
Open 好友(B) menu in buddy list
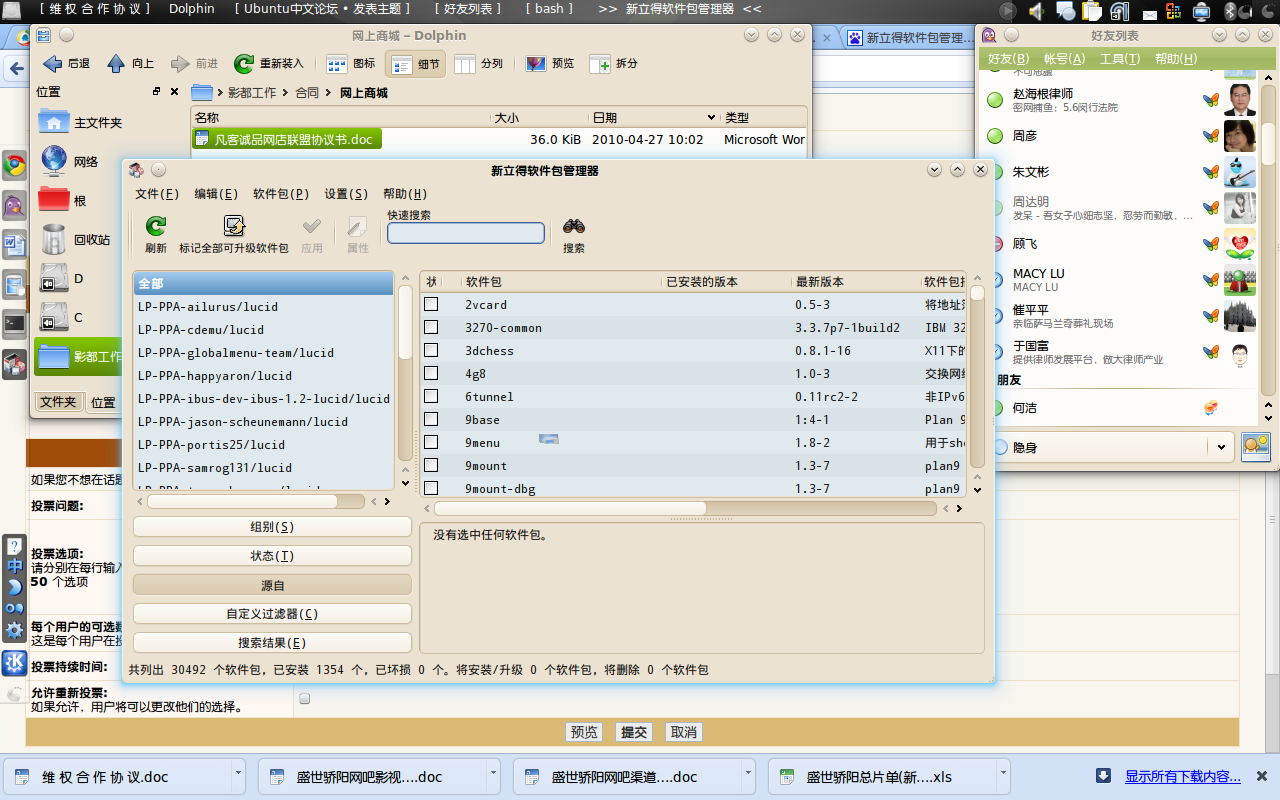click(1008, 59)
